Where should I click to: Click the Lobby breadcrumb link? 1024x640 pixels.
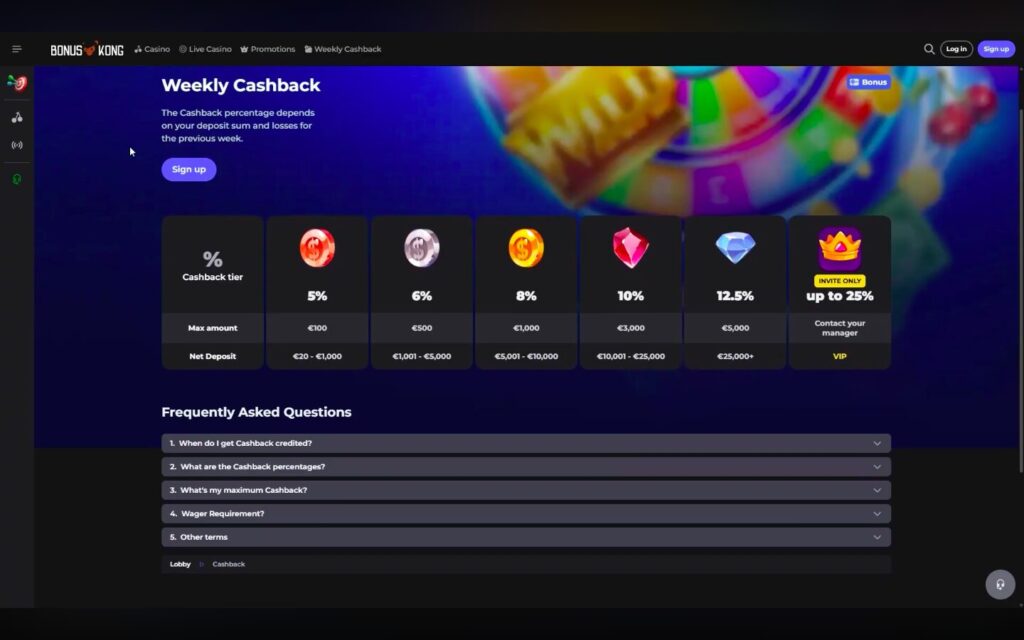click(x=180, y=564)
